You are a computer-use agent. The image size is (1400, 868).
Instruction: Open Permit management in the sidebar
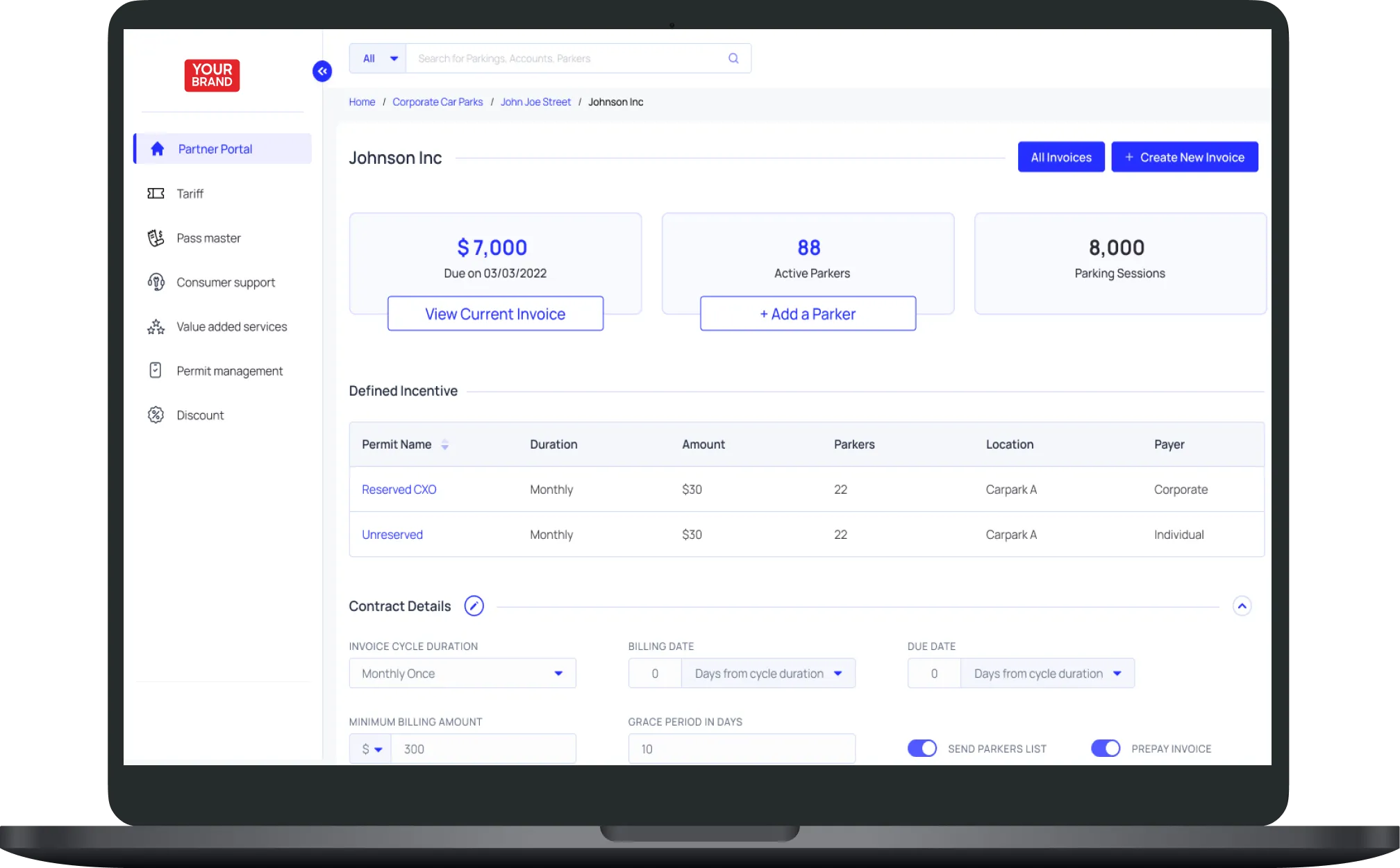click(229, 371)
